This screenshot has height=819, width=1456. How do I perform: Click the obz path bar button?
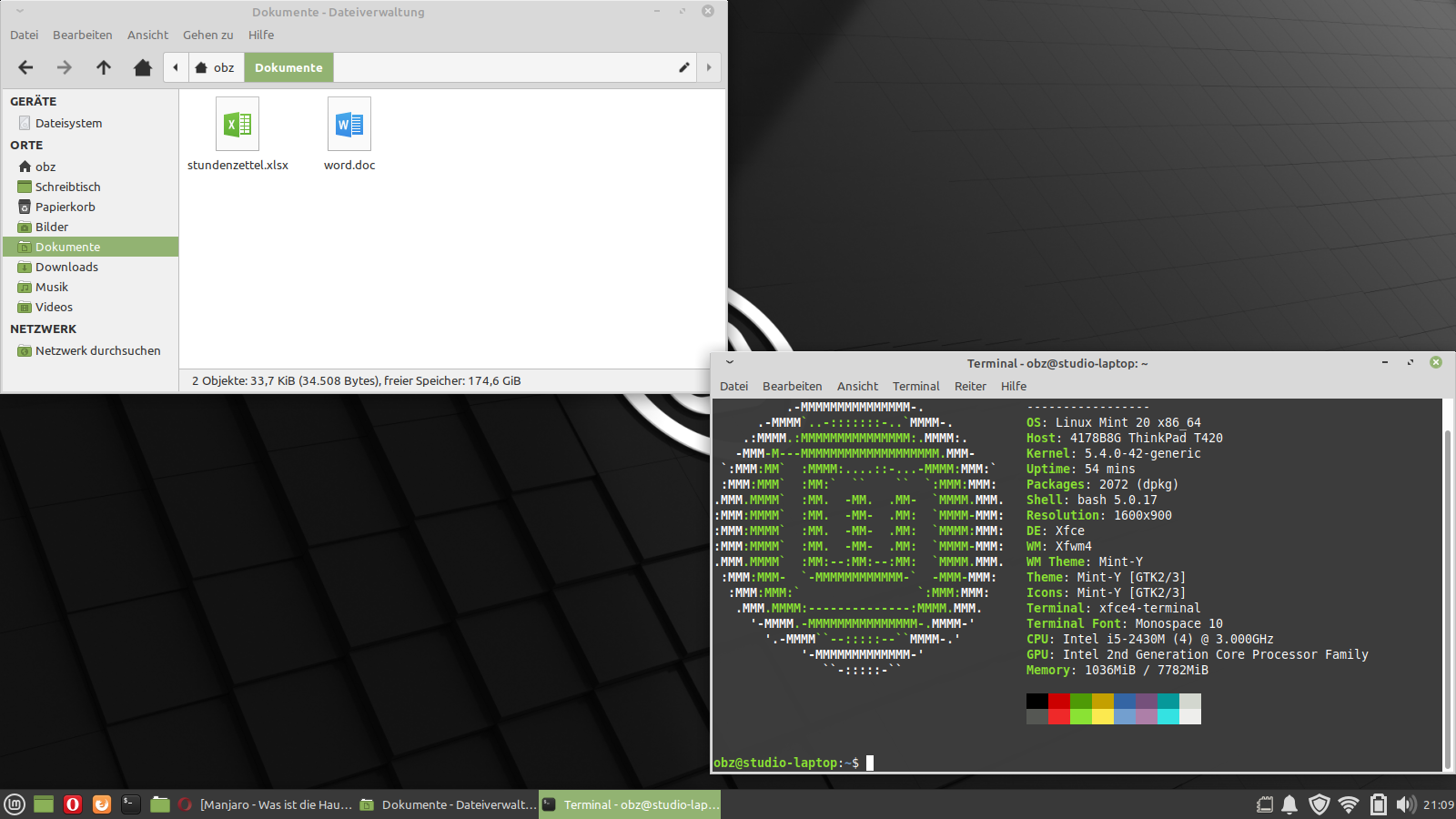pyautogui.click(x=216, y=67)
